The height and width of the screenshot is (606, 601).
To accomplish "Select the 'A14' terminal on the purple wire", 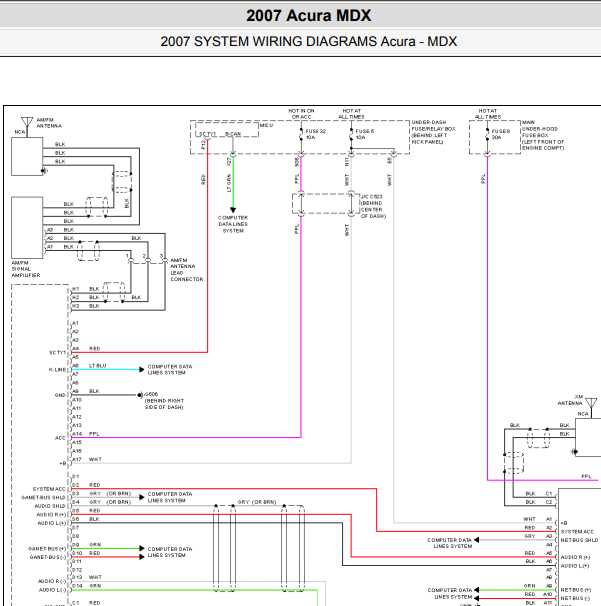I will click(x=77, y=434).
